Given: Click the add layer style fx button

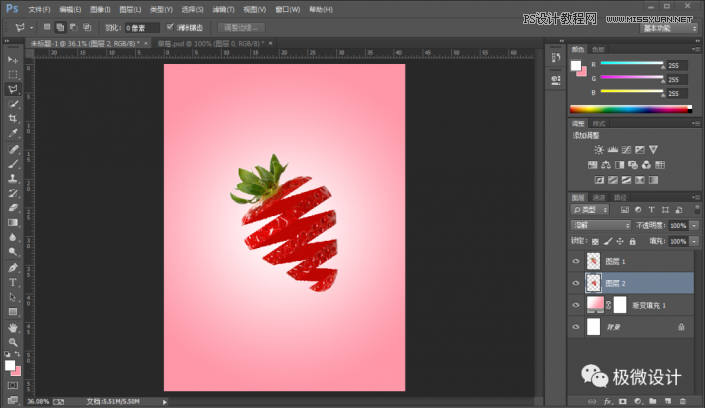Looking at the screenshot, I should pyautogui.click(x=607, y=400).
